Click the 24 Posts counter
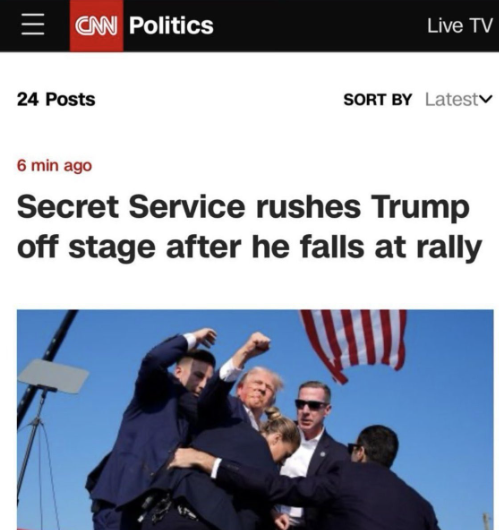The height and width of the screenshot is (530, 499). tap(56, 99)
